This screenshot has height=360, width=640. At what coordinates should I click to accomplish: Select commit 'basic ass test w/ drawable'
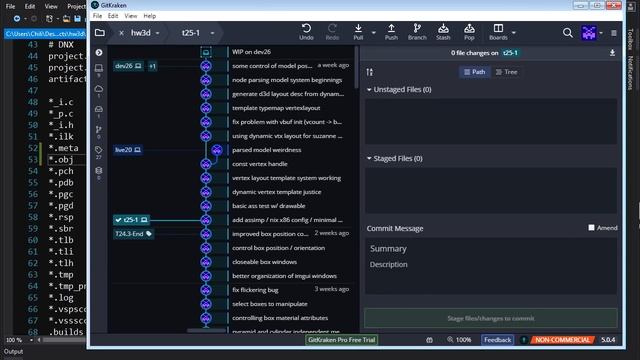[269, 206]
